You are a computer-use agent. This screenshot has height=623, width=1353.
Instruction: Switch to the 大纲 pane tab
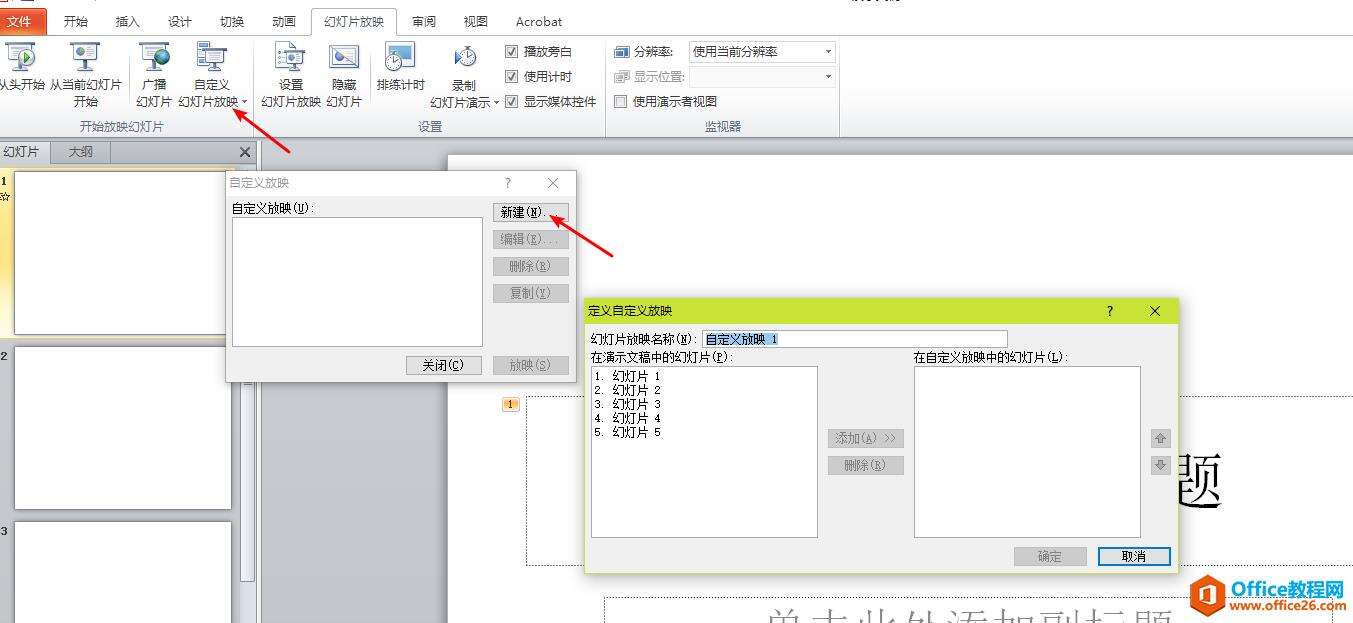tap(80, 152)
